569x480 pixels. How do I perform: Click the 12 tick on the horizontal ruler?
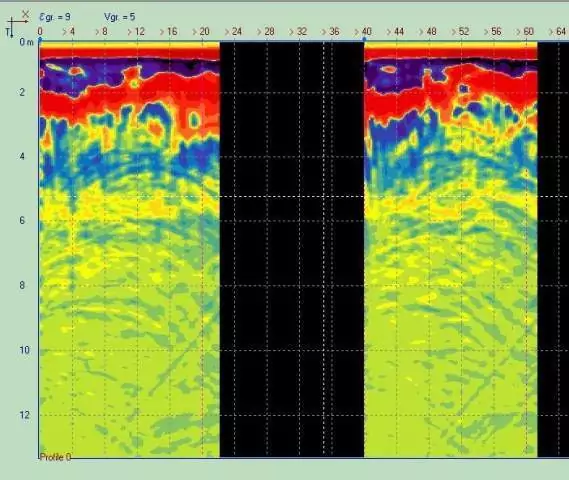point(136,32)
